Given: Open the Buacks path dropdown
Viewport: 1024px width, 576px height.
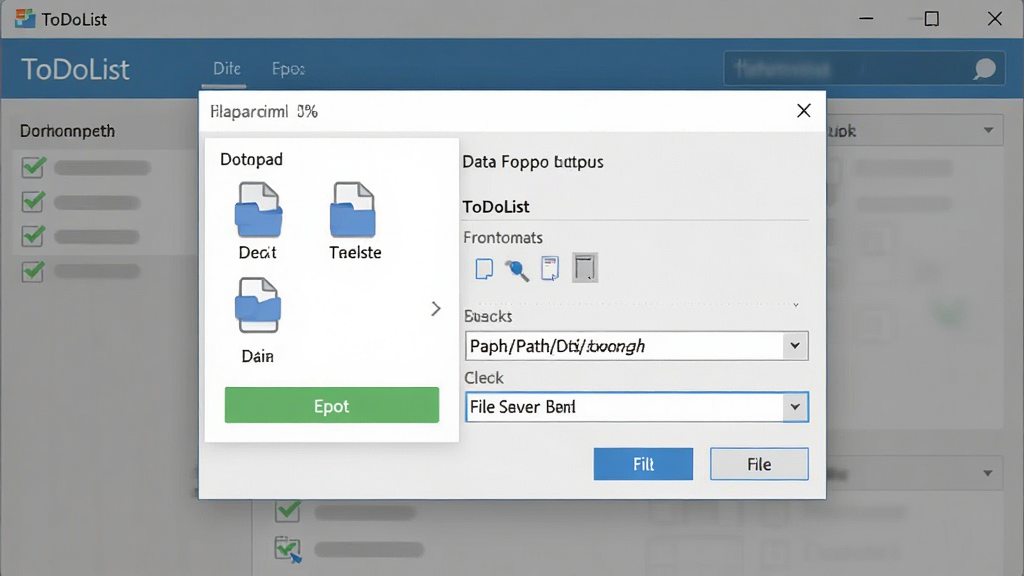Looking at the screenshot, I should 795,345.
